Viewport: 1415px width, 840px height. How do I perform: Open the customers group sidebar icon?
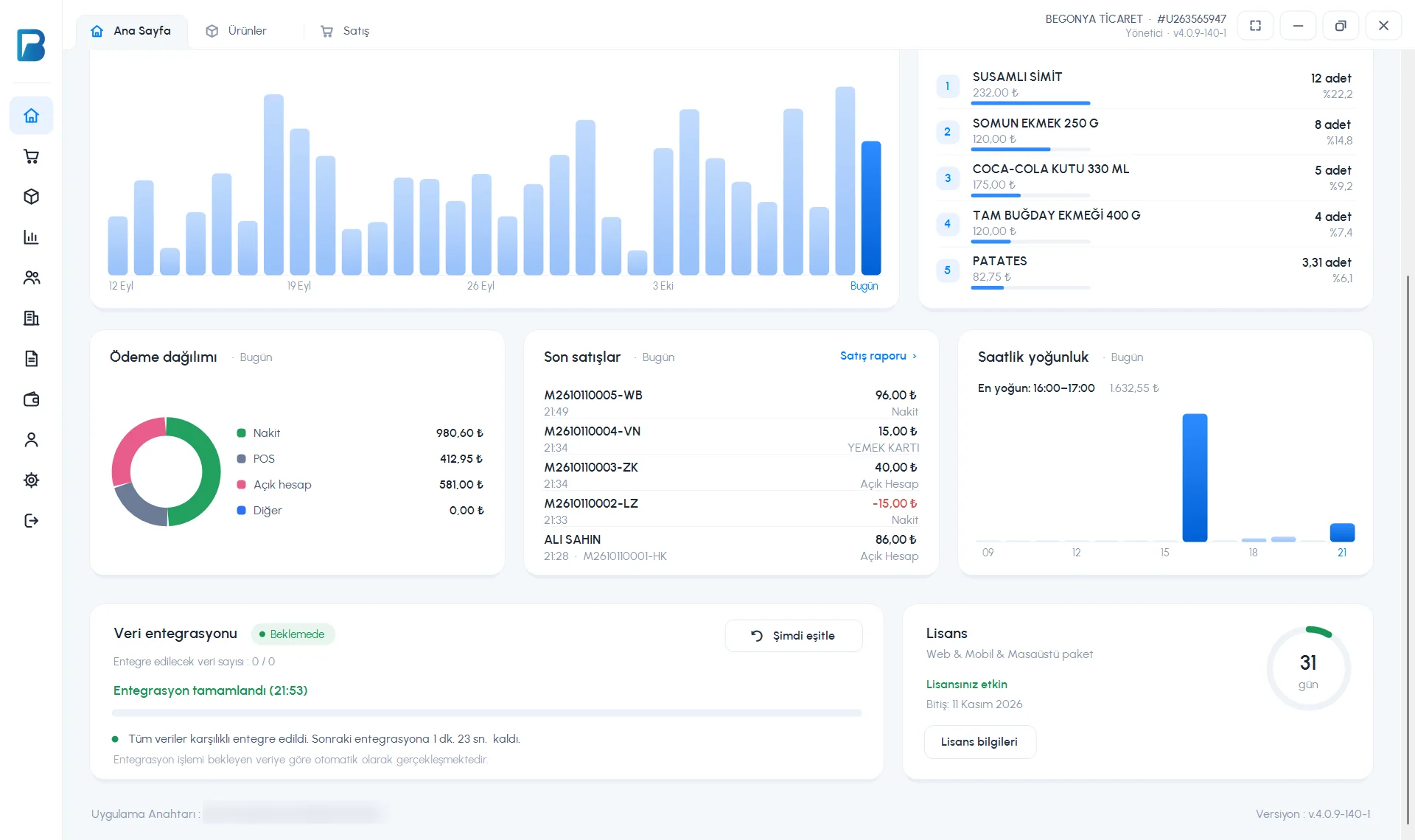pos(31,278)
